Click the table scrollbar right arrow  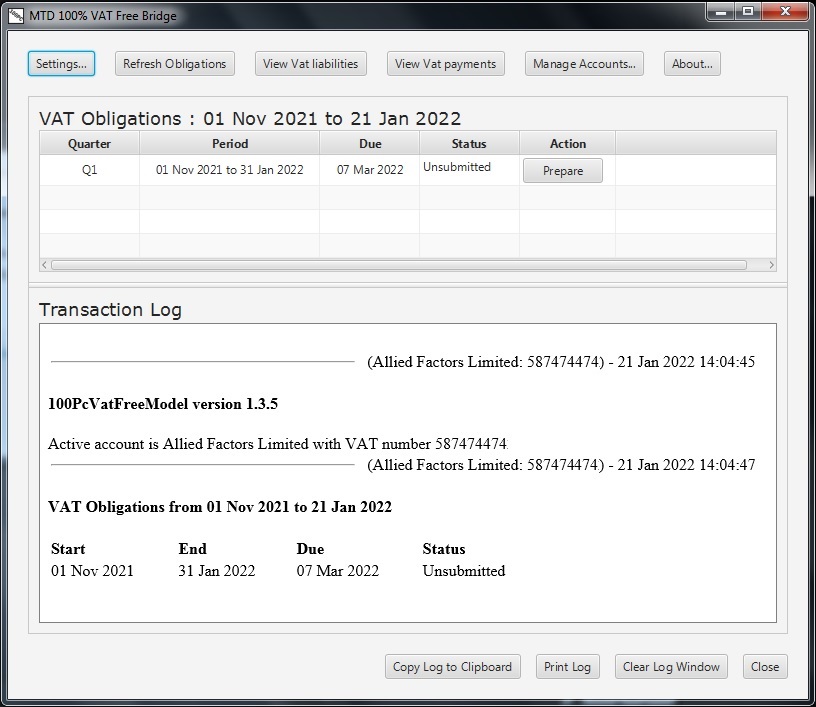771,265
